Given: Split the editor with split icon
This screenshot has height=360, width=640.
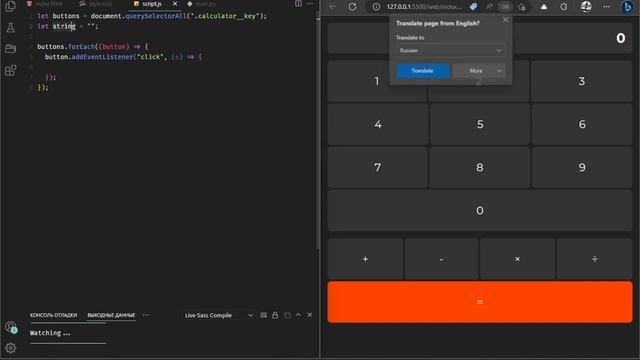Looking at the screenshot, I should 298,4.
